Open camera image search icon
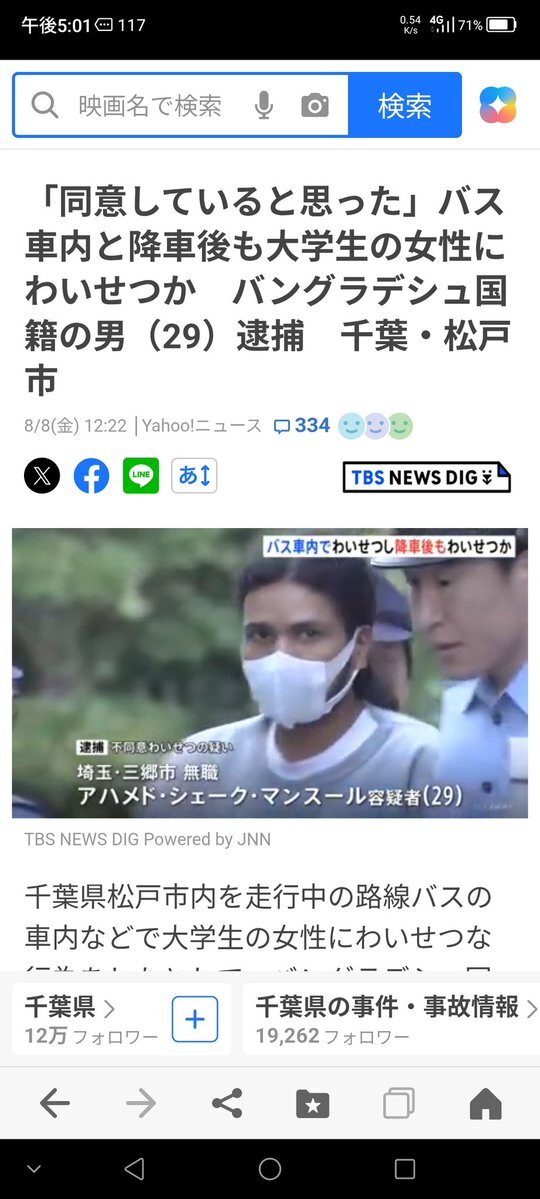The height and width of the screenshot is (1199, 540). 314,106
